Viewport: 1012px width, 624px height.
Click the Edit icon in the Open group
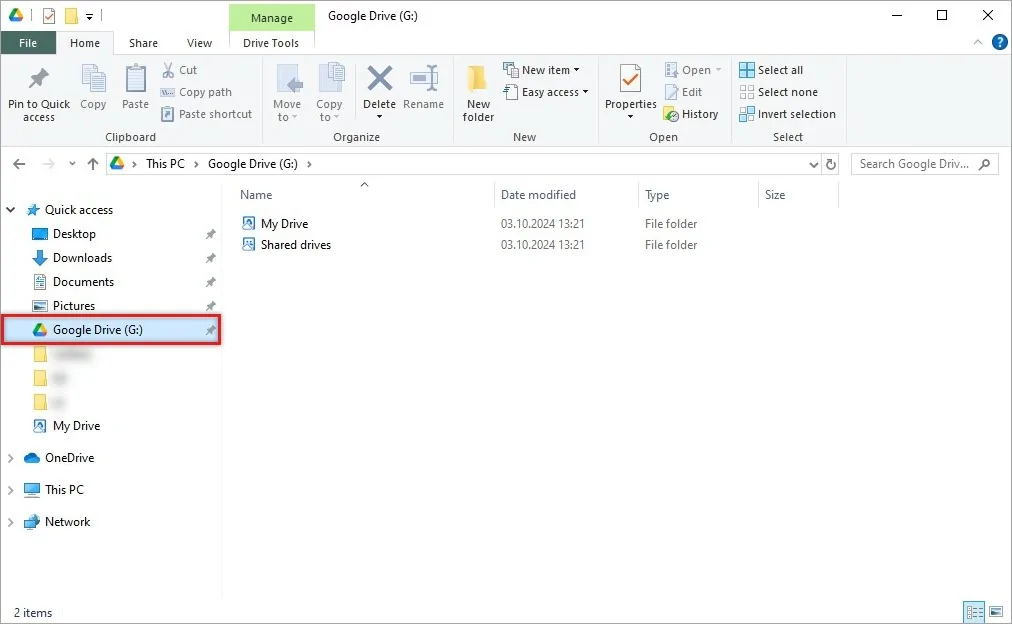pyautogui.click(x=686, y=91)
